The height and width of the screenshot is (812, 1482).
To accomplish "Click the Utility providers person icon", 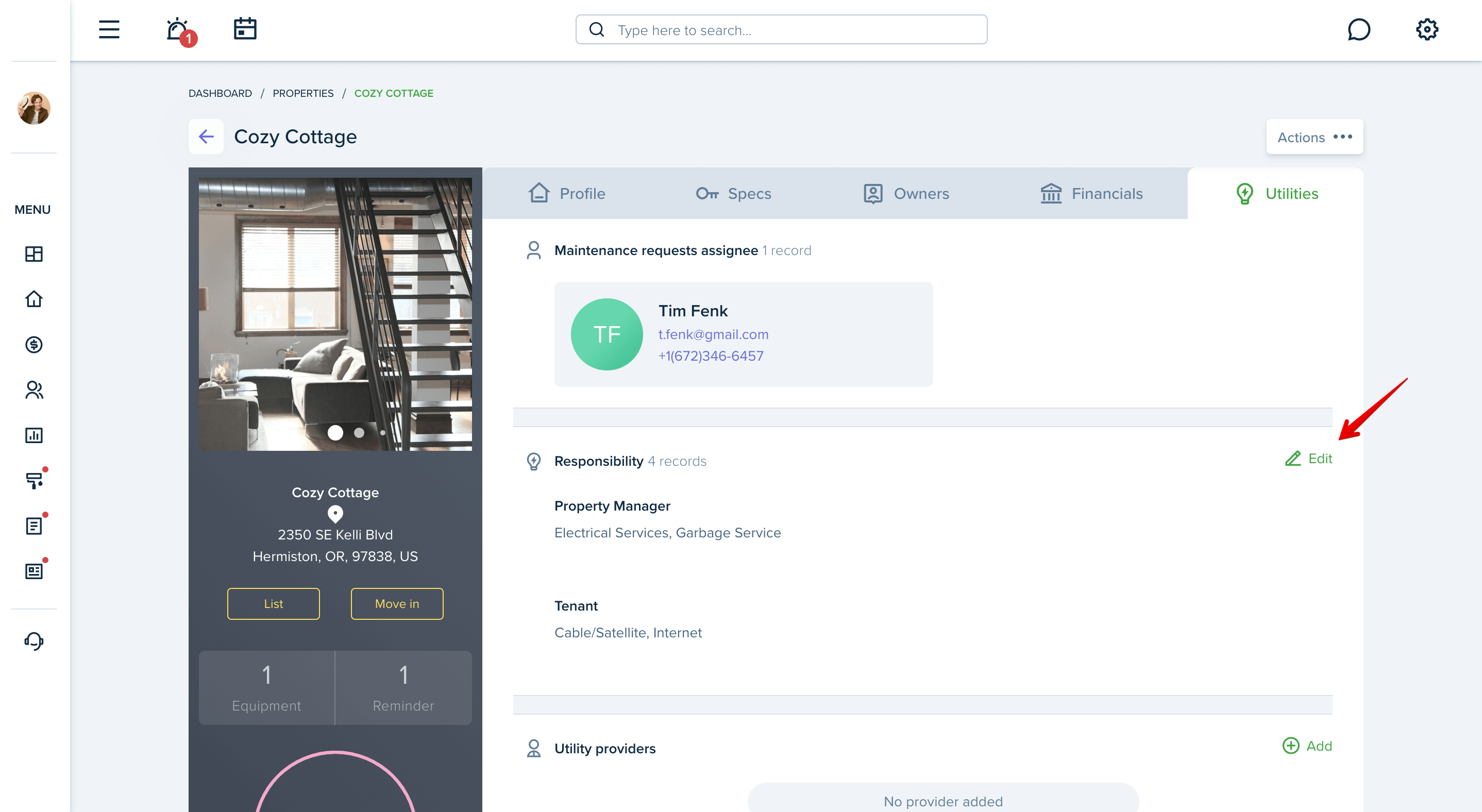I will [x=533, y=748].
